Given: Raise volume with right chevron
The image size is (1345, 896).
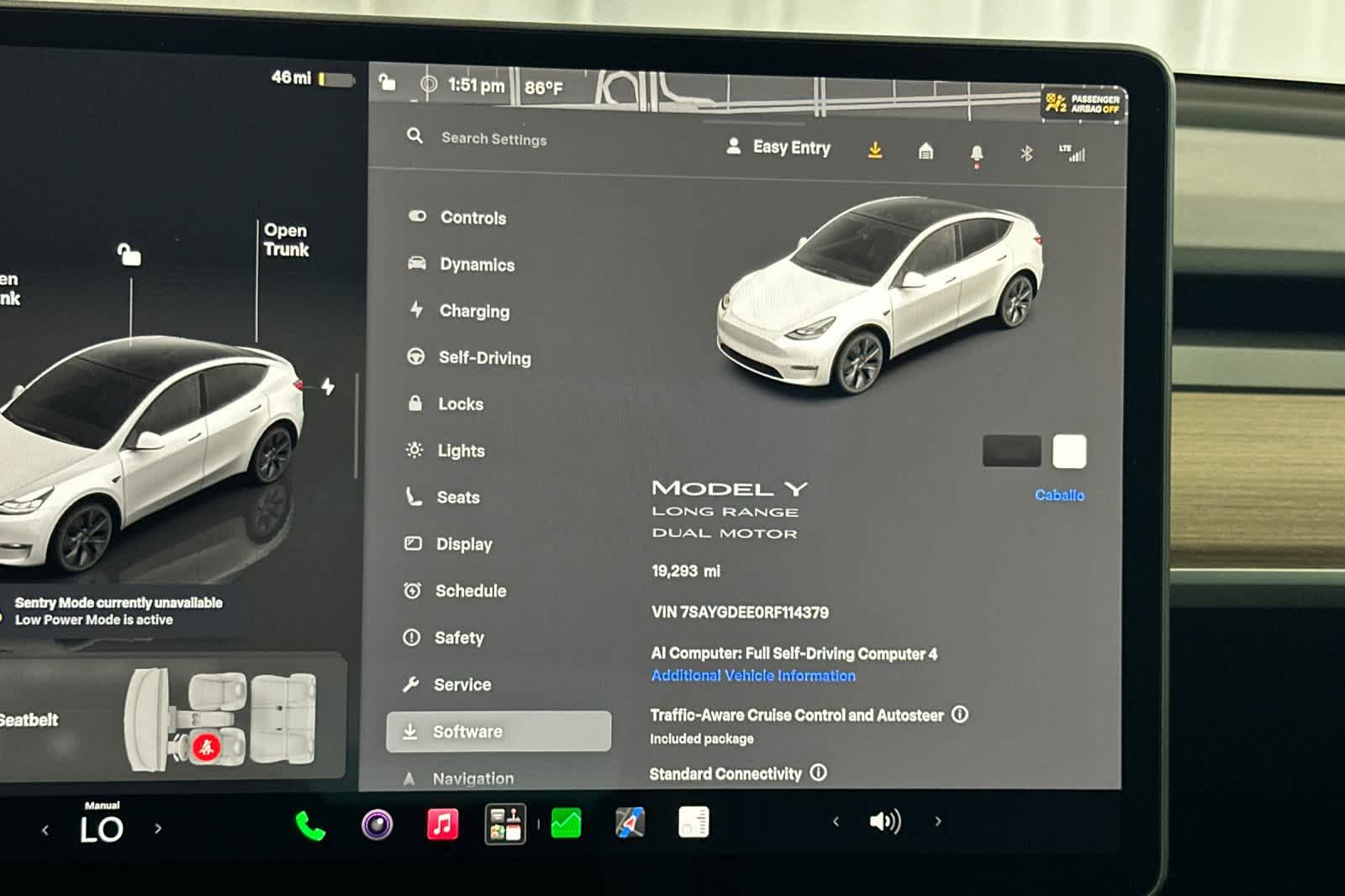Looking at the screenshot, I should tap(938, 821).
